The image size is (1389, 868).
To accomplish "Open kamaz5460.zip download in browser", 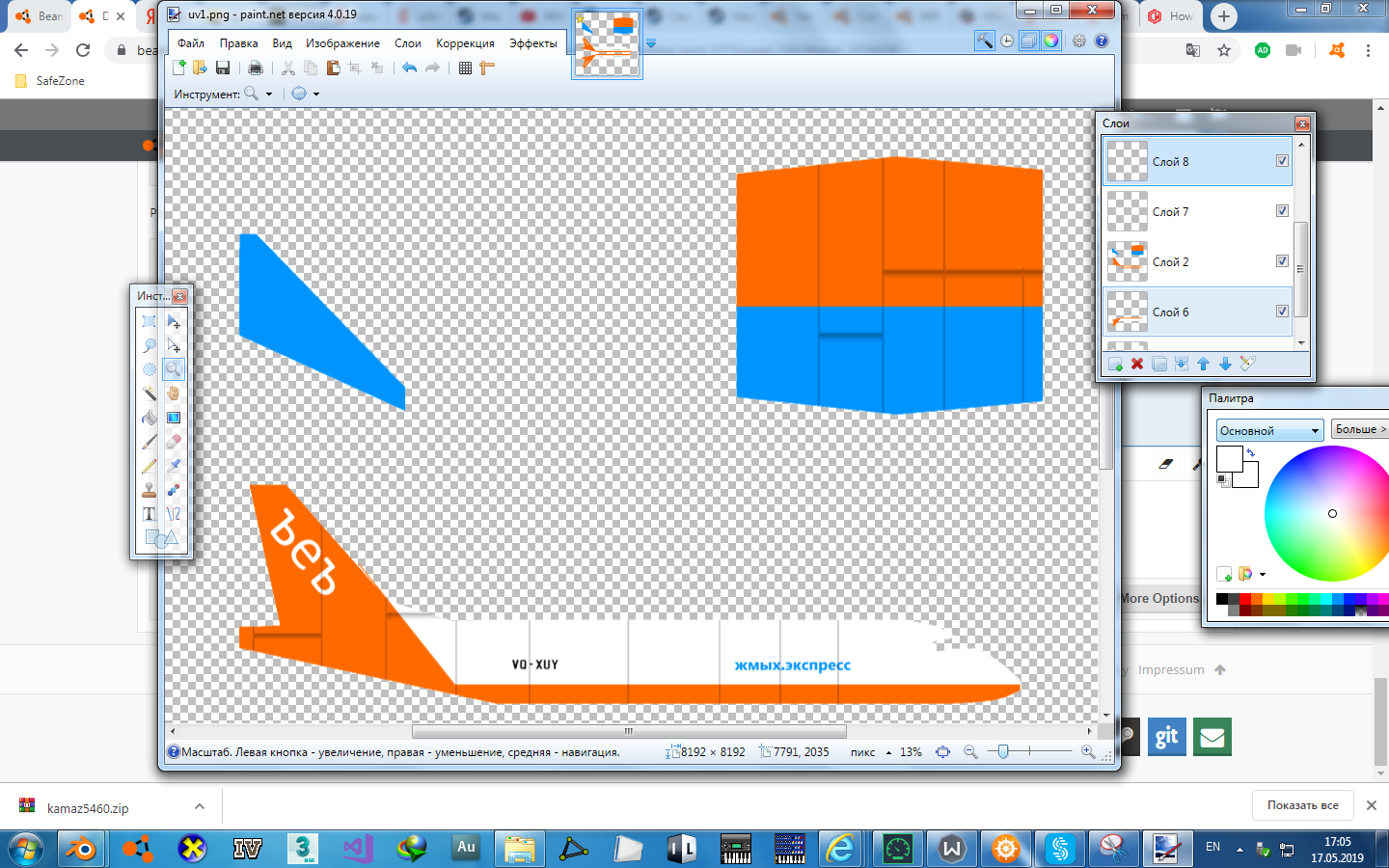I will tap(88, 808).
